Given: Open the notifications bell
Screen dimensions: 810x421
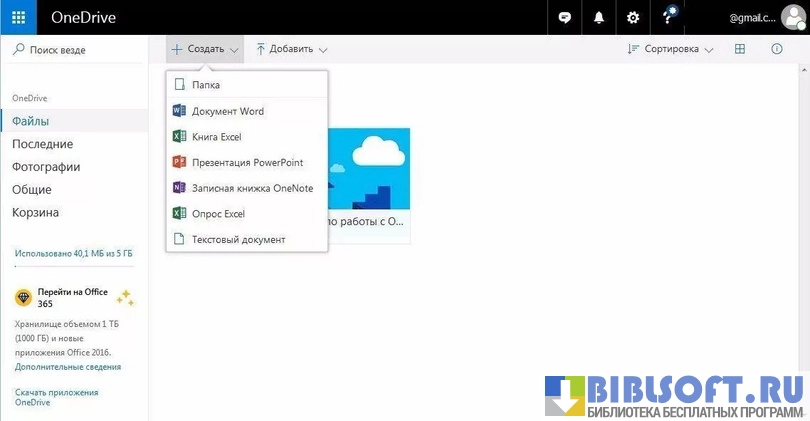Looking at the screenshot, I should (599, 17).
